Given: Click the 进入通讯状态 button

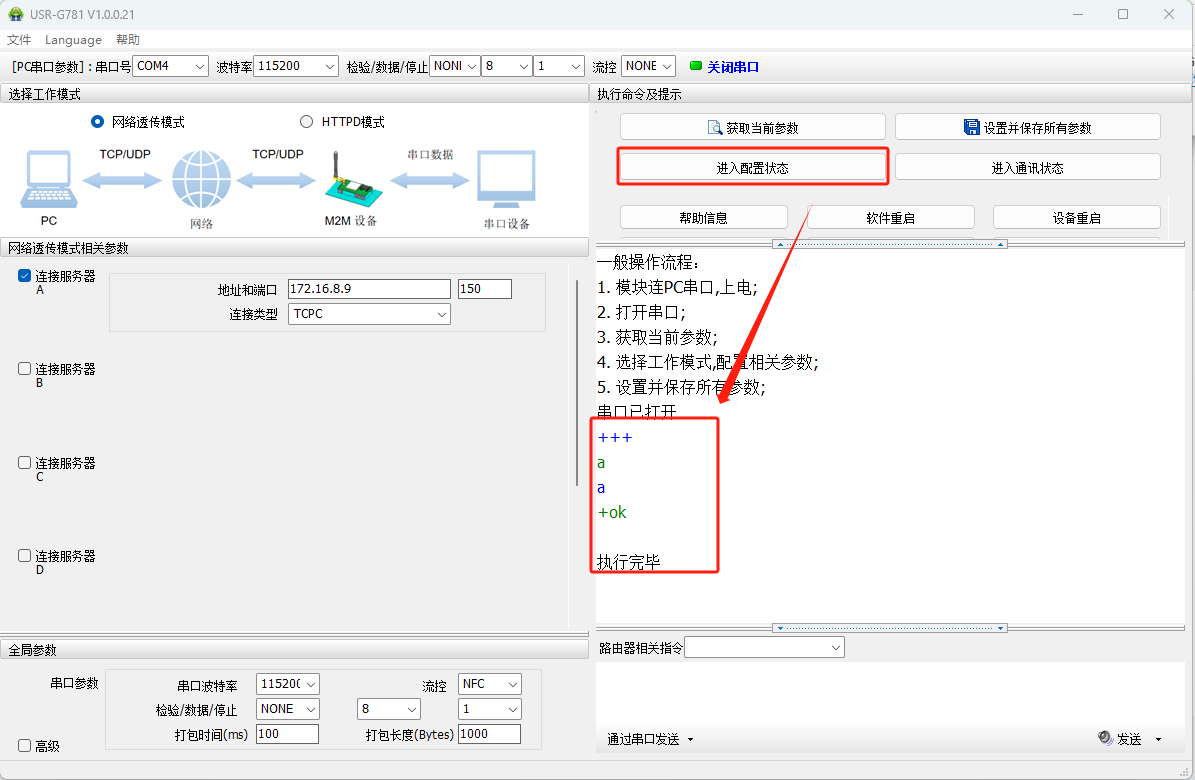Looking at the screenshot, I should [1027, 167].
